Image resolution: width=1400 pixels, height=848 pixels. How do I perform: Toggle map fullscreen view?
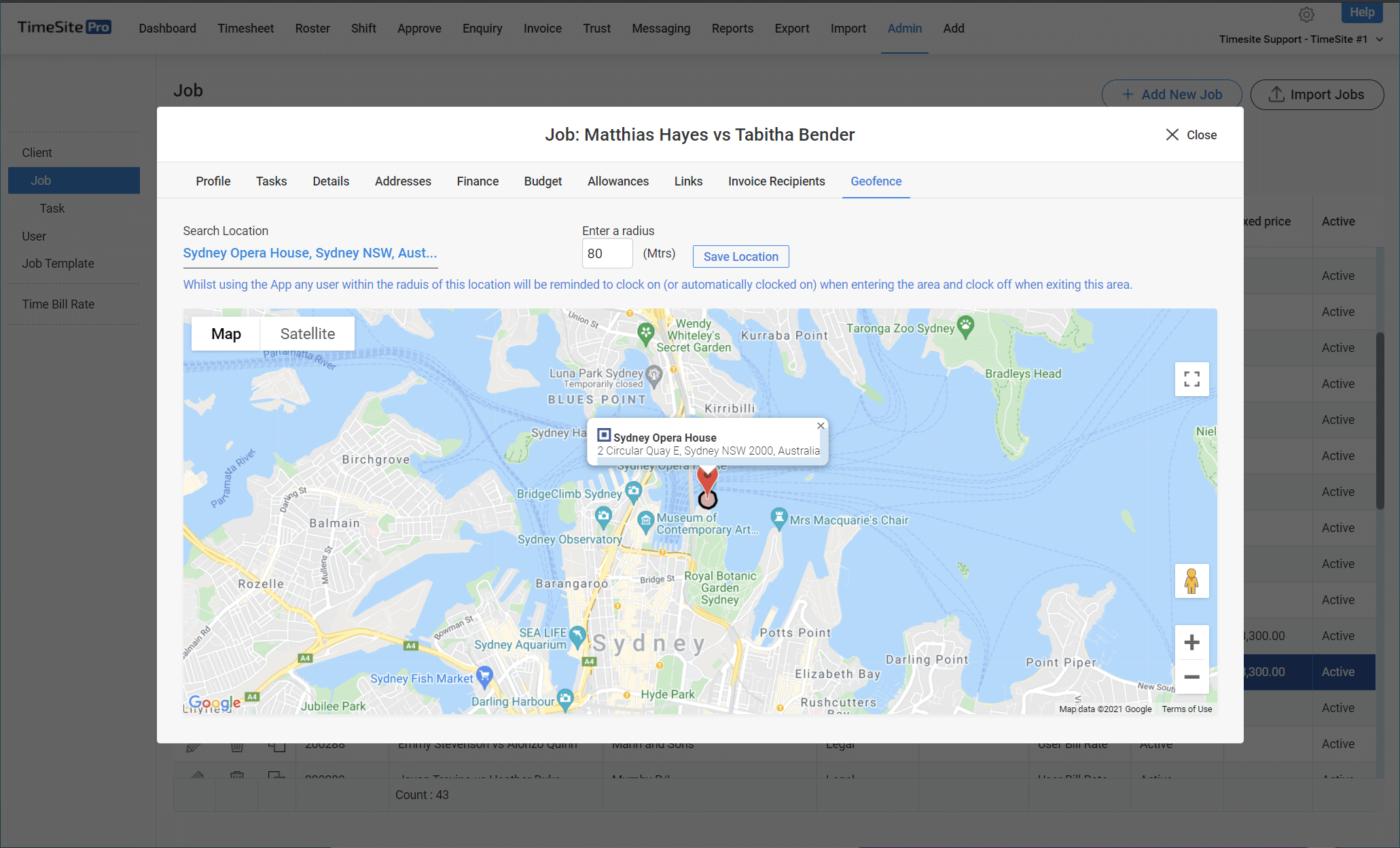point(1191,379)
